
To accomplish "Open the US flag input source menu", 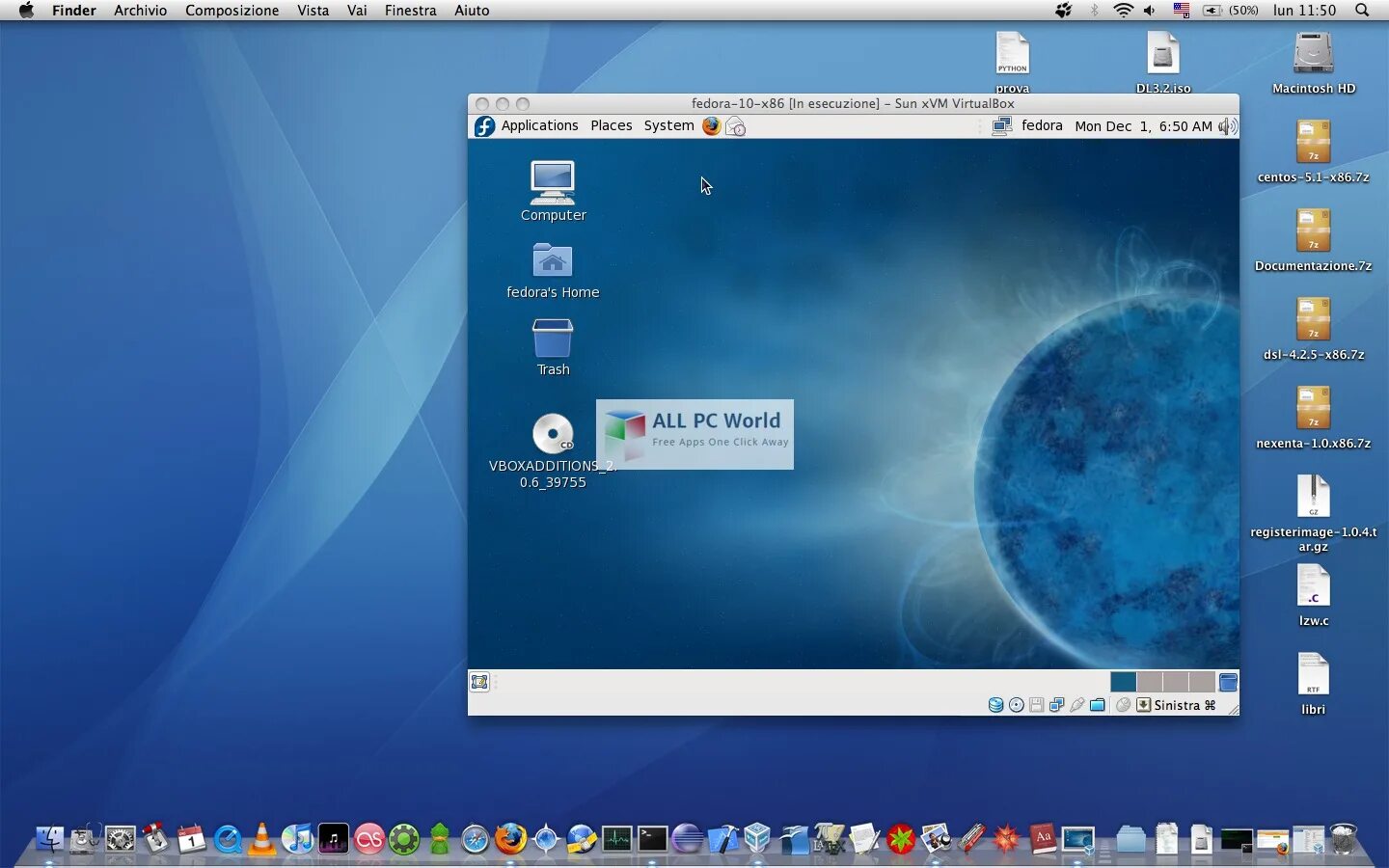I will point(1182,11).
